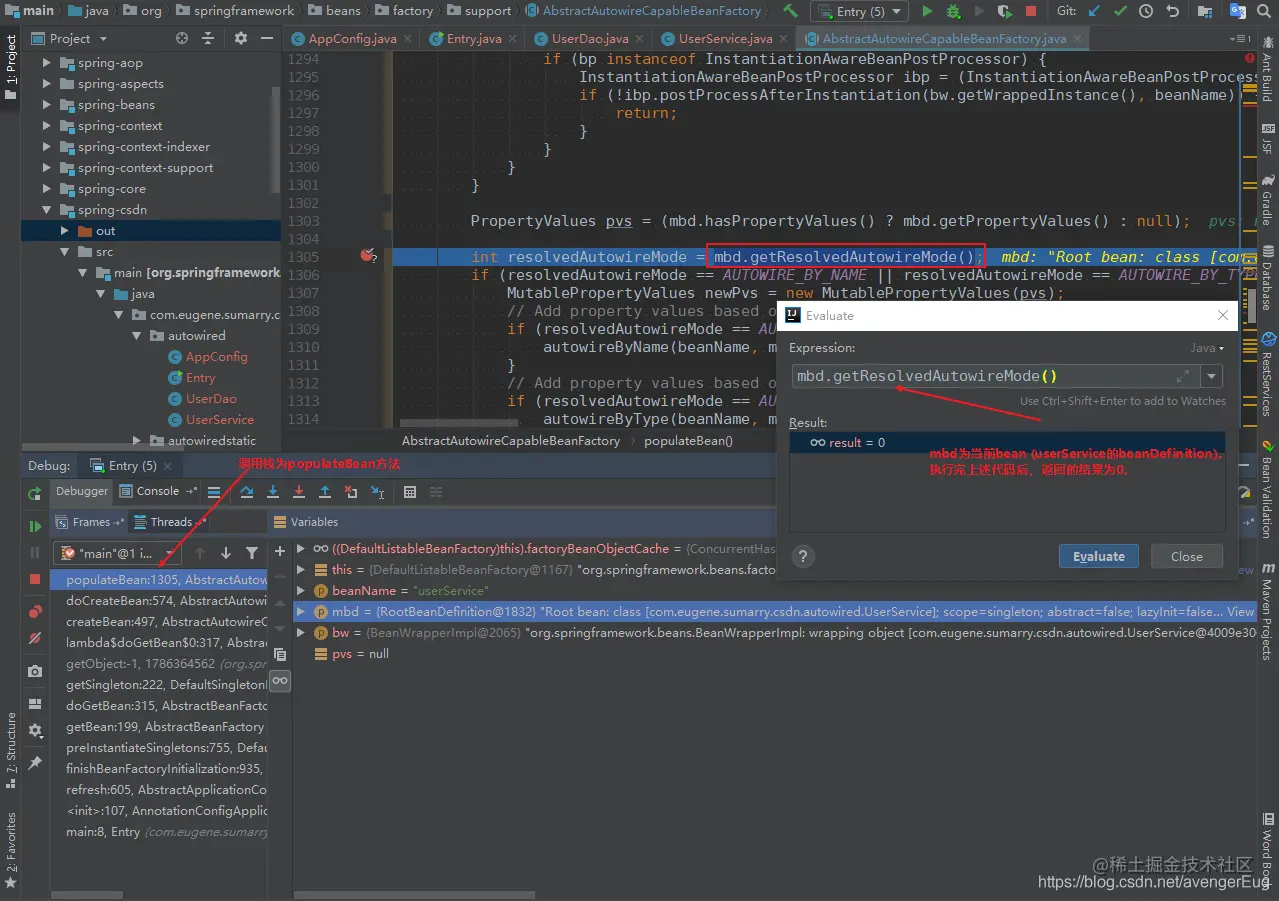Click the populateBean() breadcrumb
This screenshot has height=901, width=1279.
[x=688, y=440]
